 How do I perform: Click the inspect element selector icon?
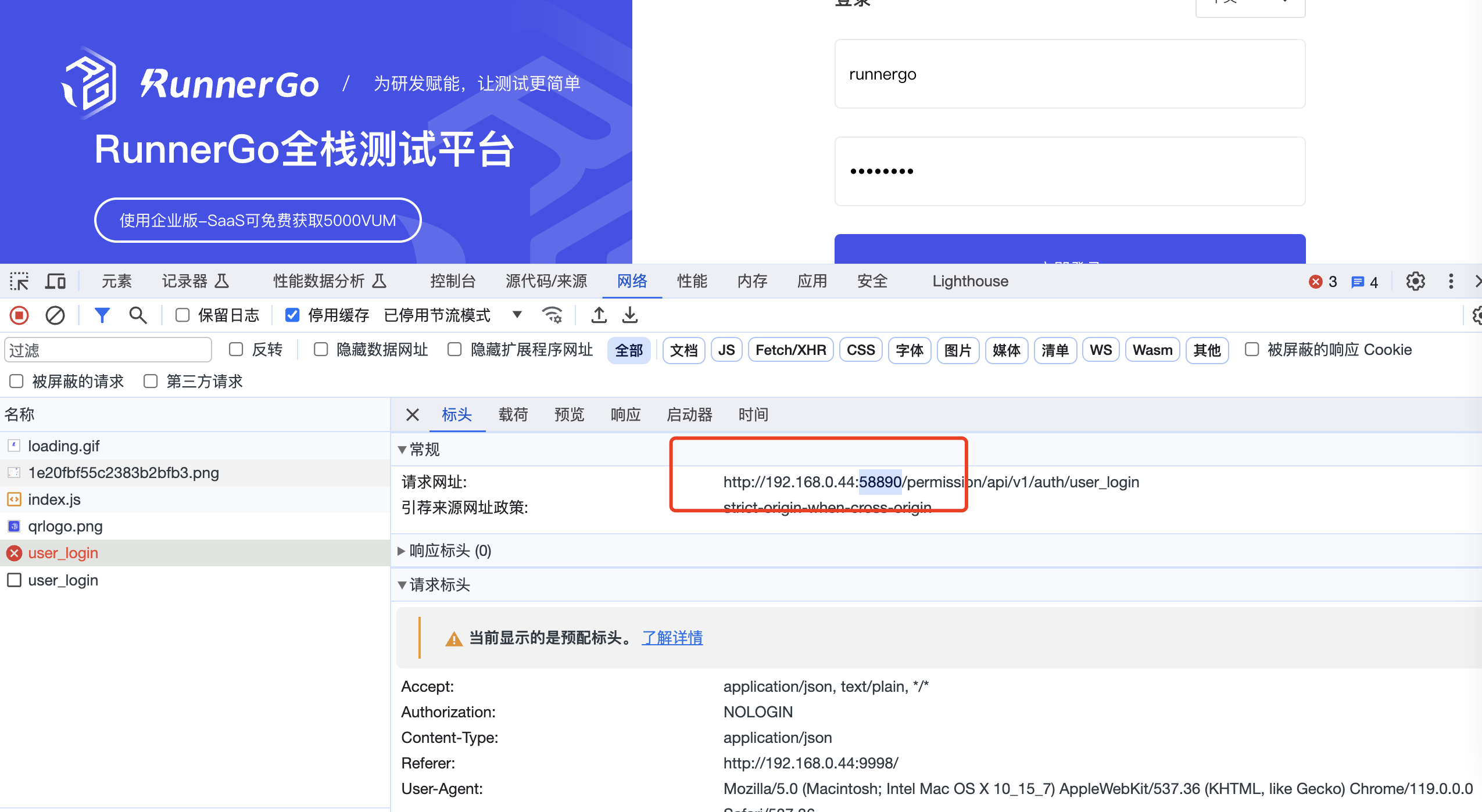coord(19,282)
